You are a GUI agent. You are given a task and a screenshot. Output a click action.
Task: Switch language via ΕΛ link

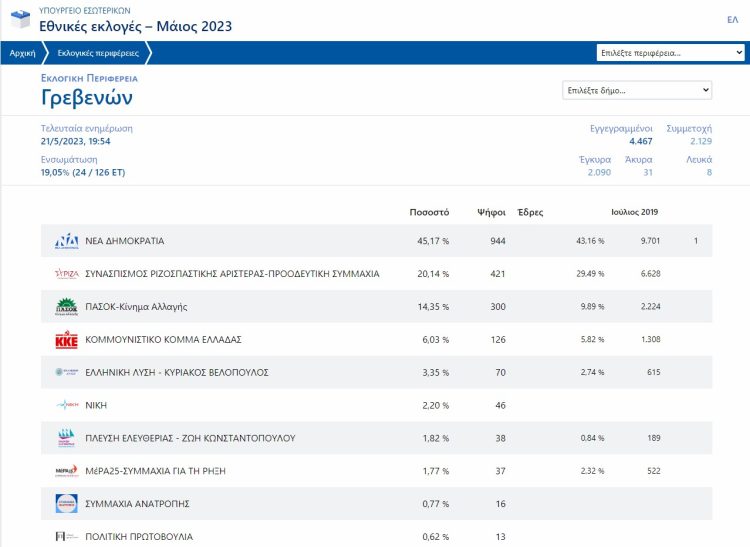(732, 20)
